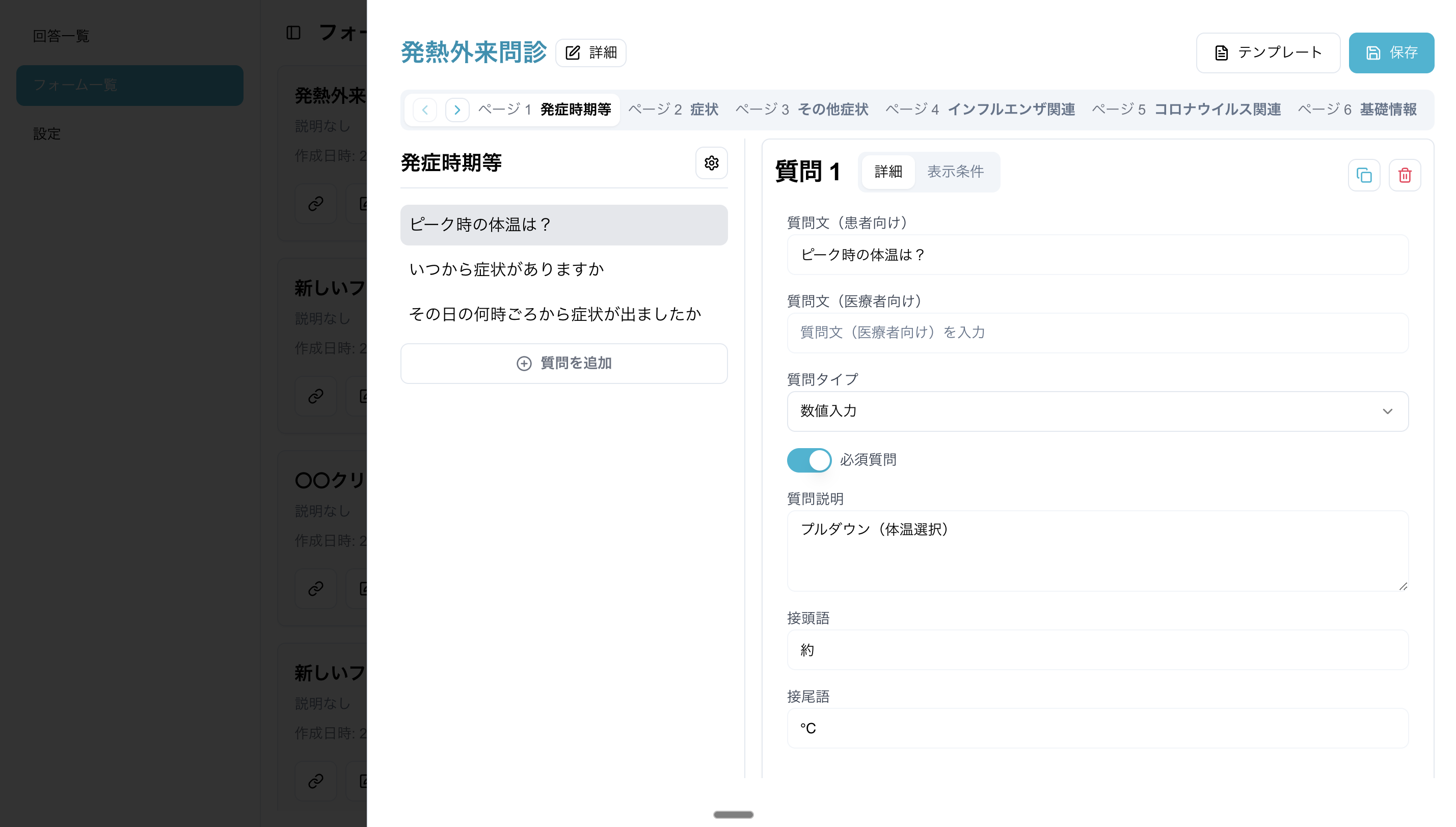The image size is (1456, 827).
Task: Click 質問を追加 button
Action: pyautogui.click(x=563, y=364)
